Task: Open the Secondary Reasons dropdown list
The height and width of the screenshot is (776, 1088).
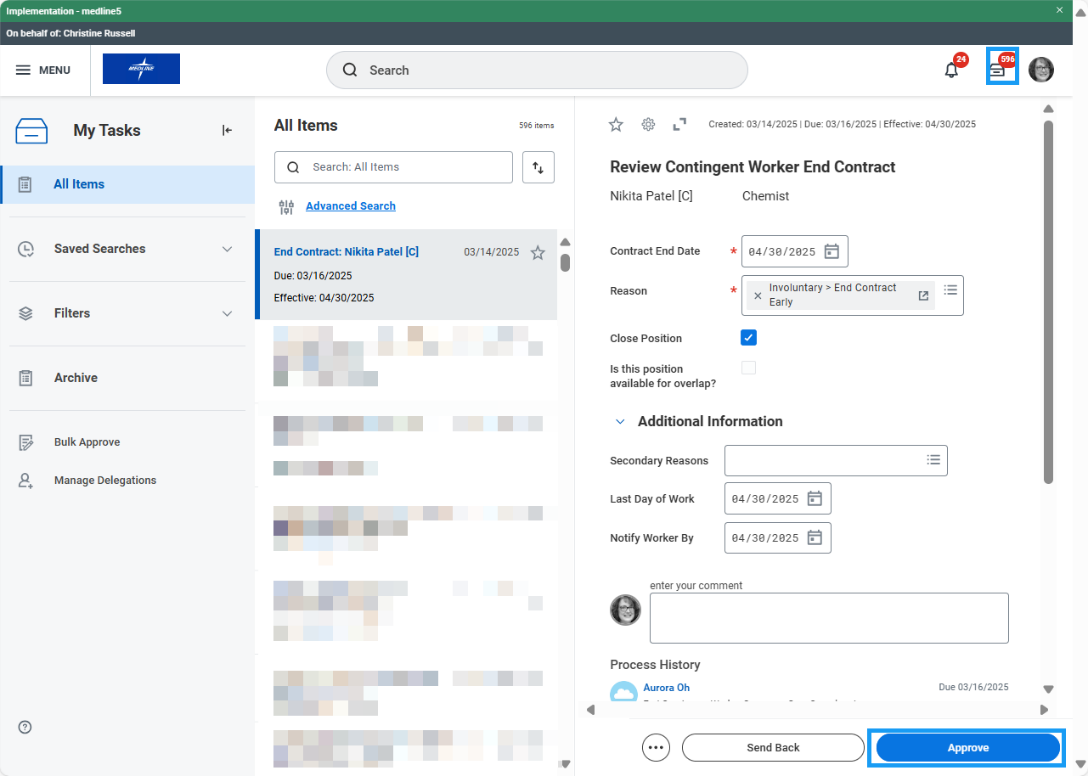Action: (x=933, y=460)
